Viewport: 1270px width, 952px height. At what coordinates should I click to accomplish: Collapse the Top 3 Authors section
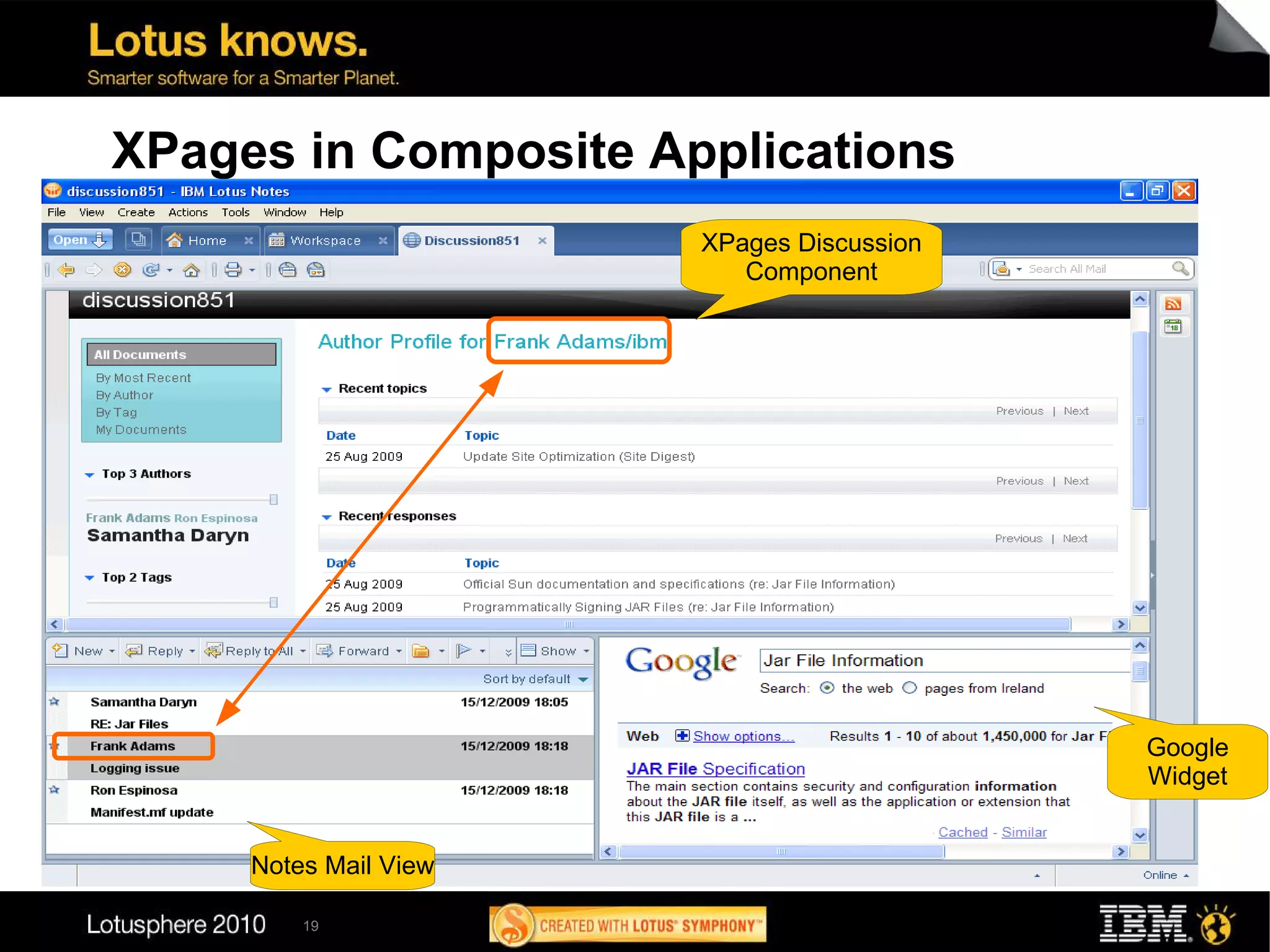(89, 474)
